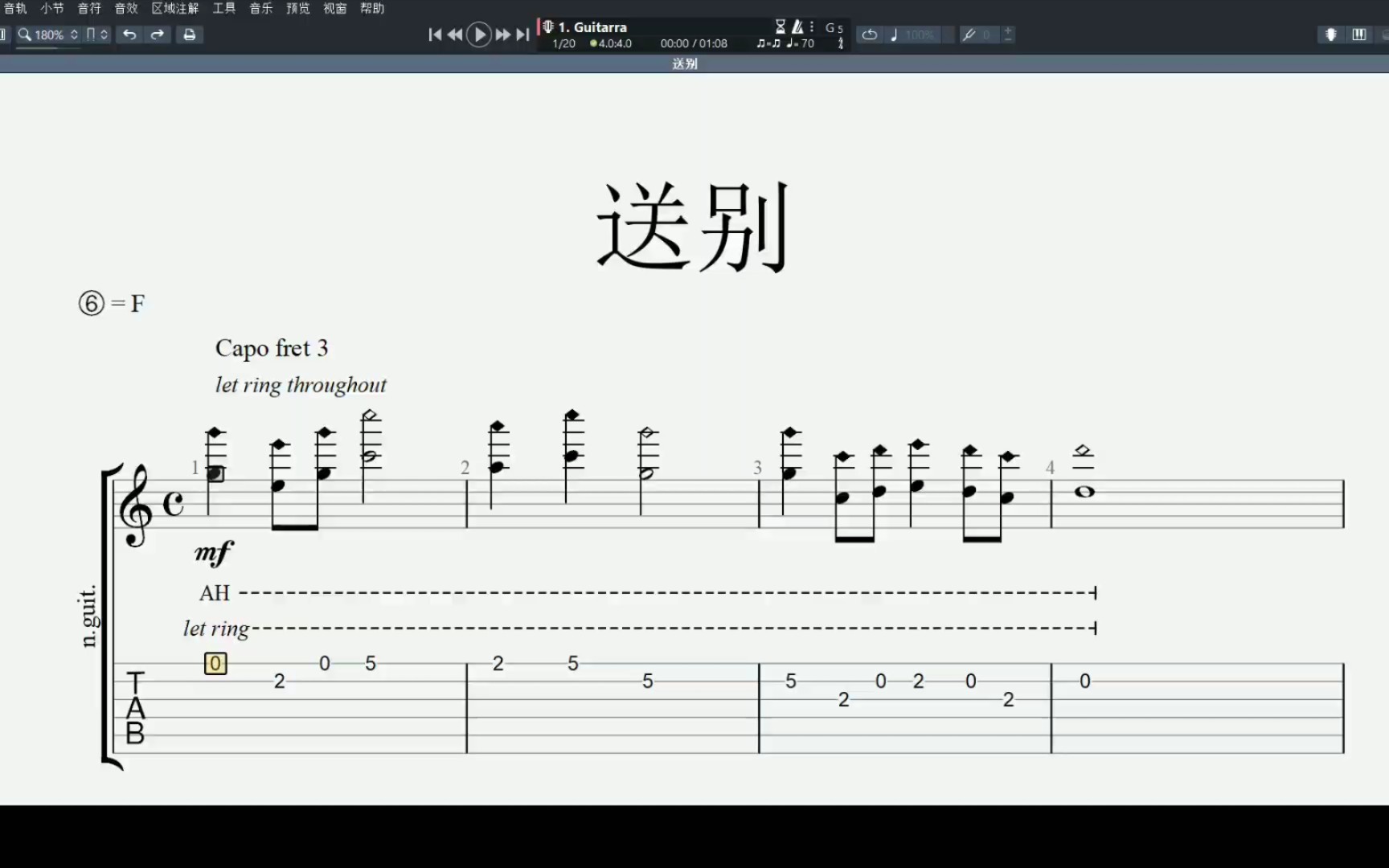
Task: Adjust the 100% playback speed field
Action: coord(920,35)
